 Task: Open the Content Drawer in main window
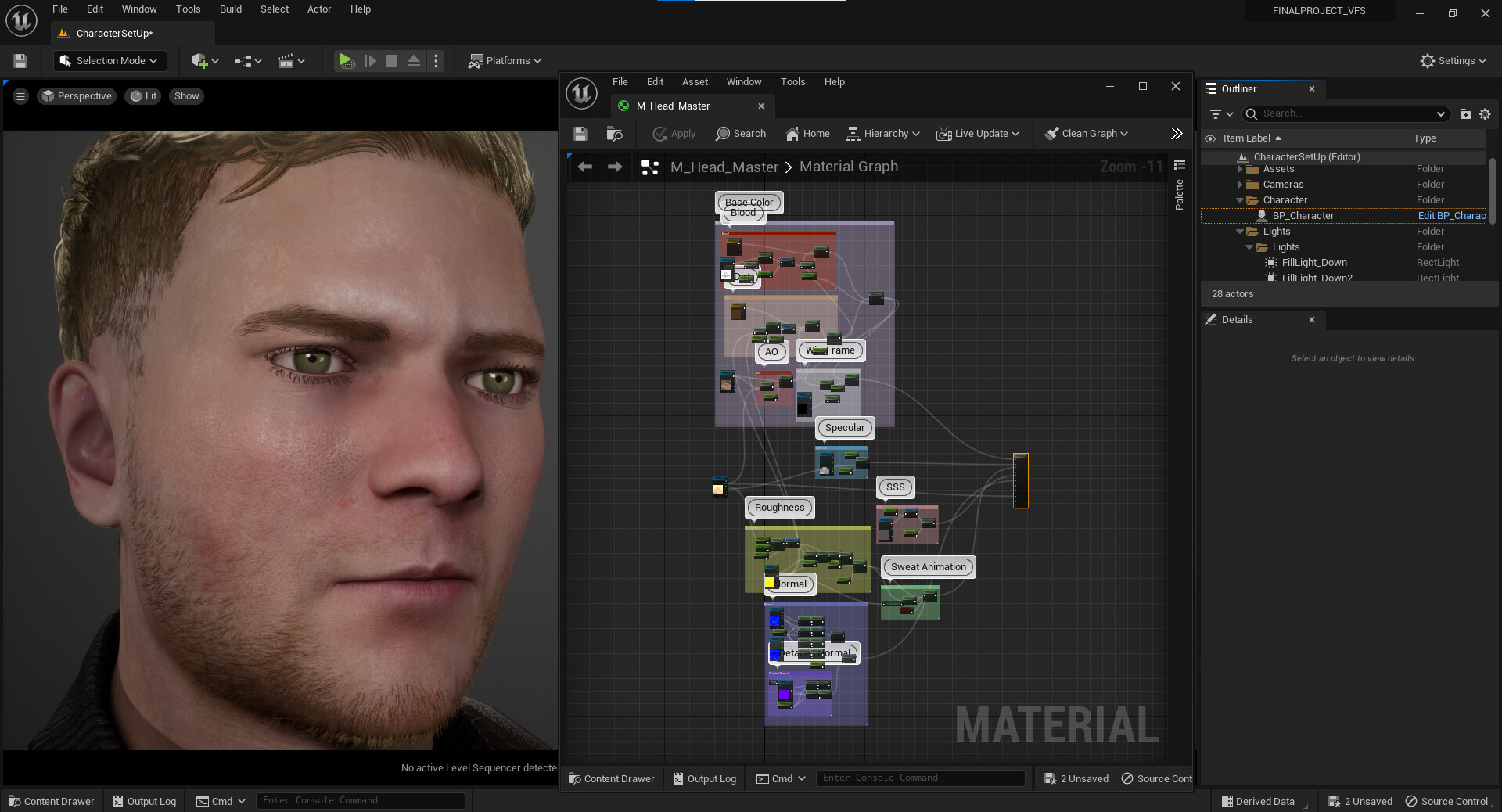[x=52, y=801]
